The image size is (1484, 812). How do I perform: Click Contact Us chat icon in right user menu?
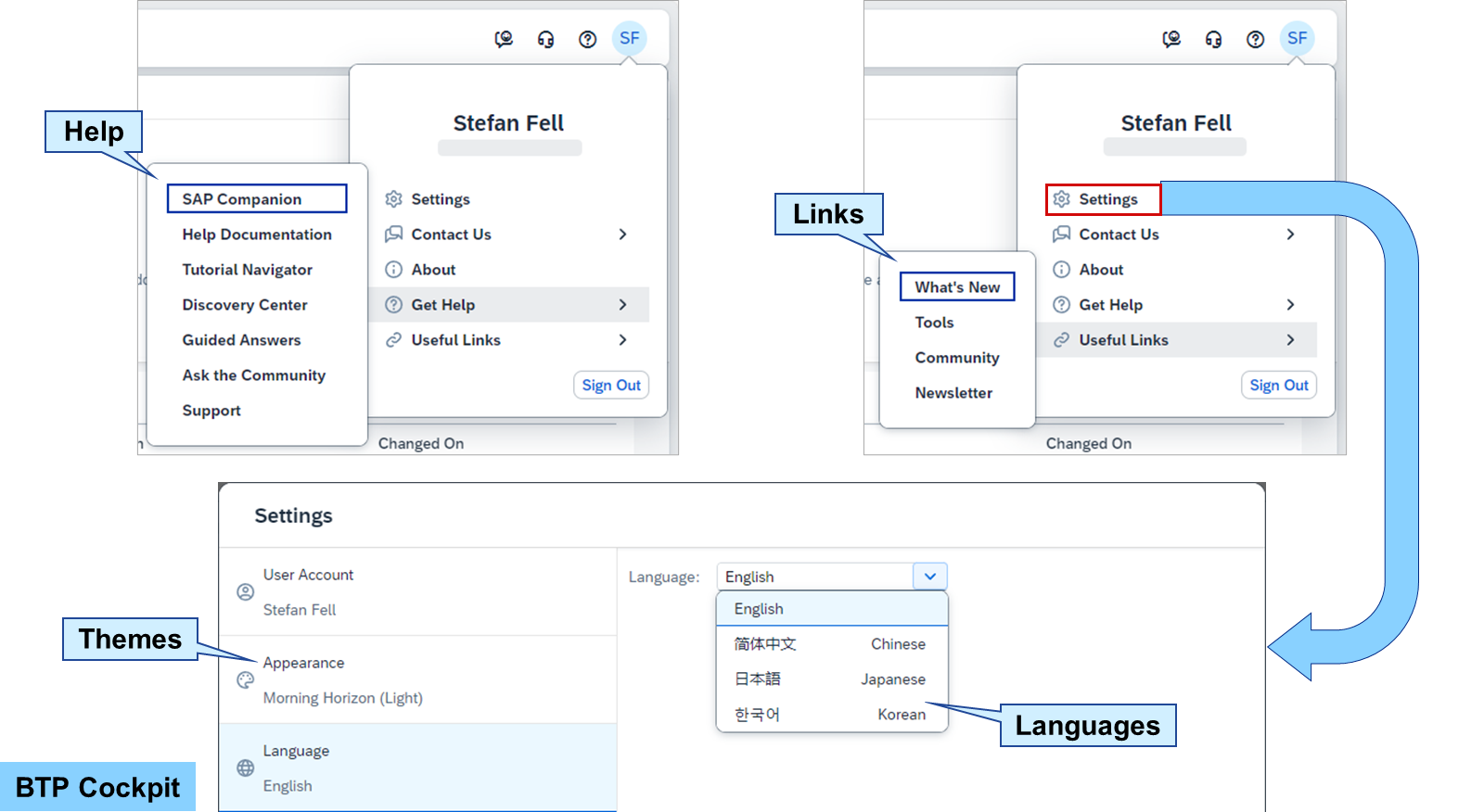[x=1062, y=235]
